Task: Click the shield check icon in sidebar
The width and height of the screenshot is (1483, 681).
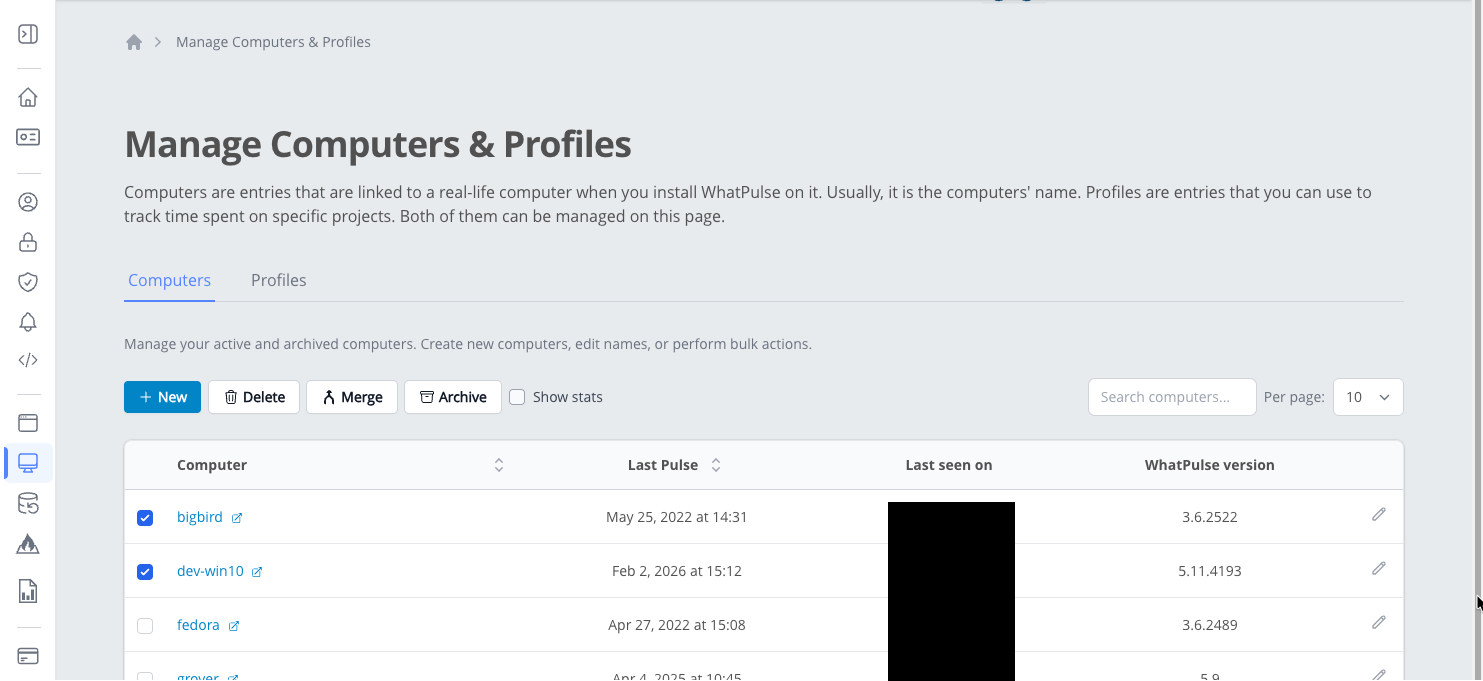Action: tap(28, 282)
